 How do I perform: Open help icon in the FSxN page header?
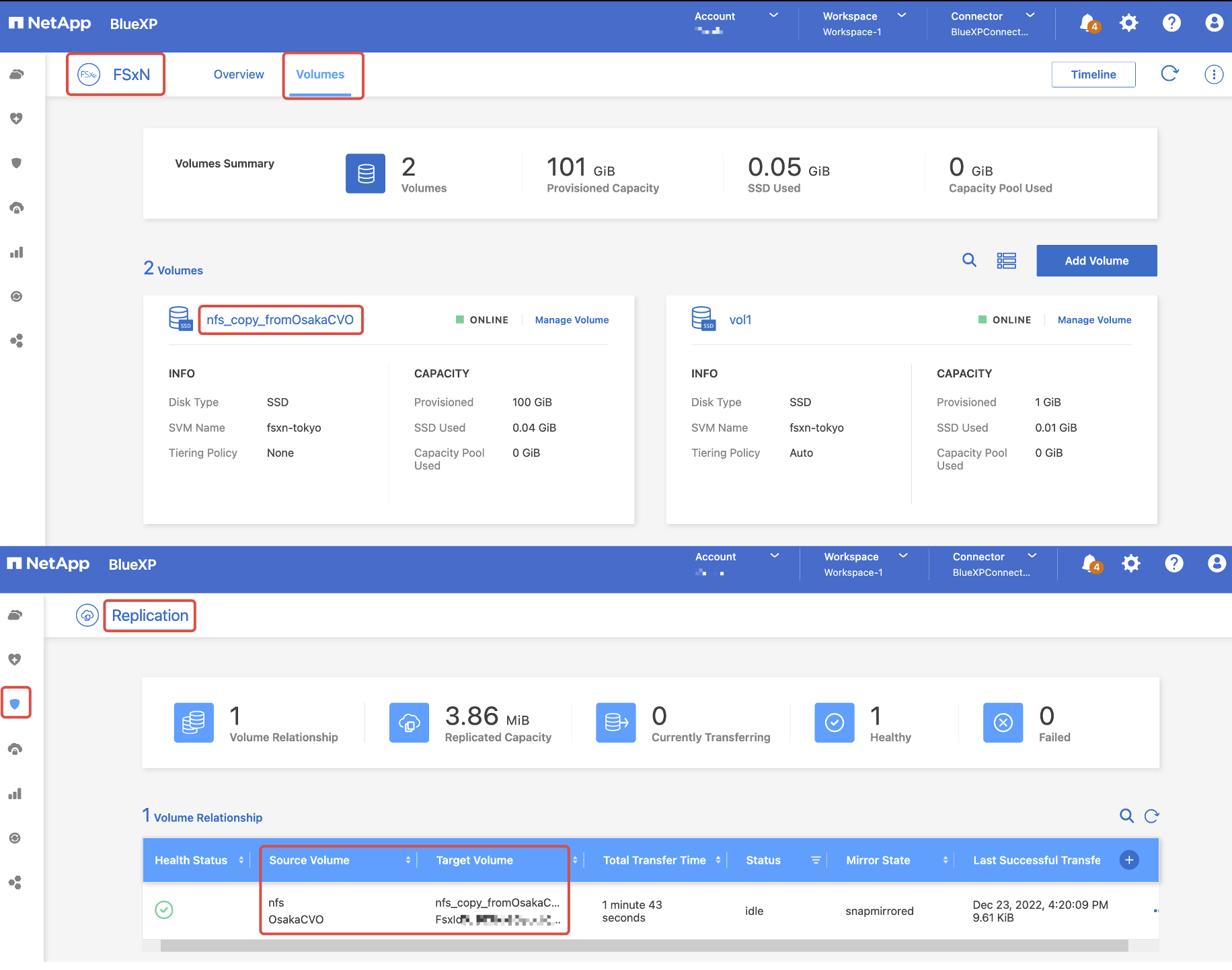1171,24
